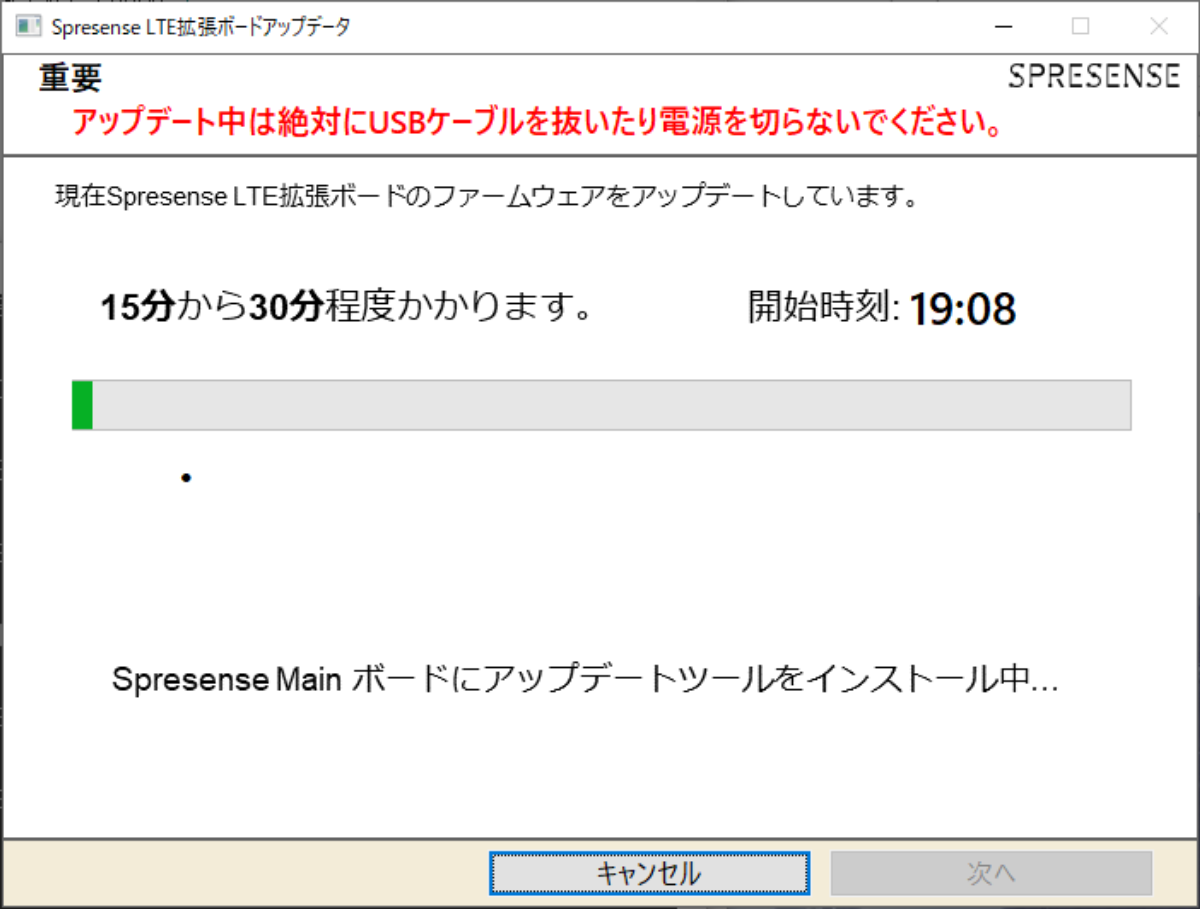Click the start time 19:08
The width and height of the screenshot is (1200, 909).
962,310
